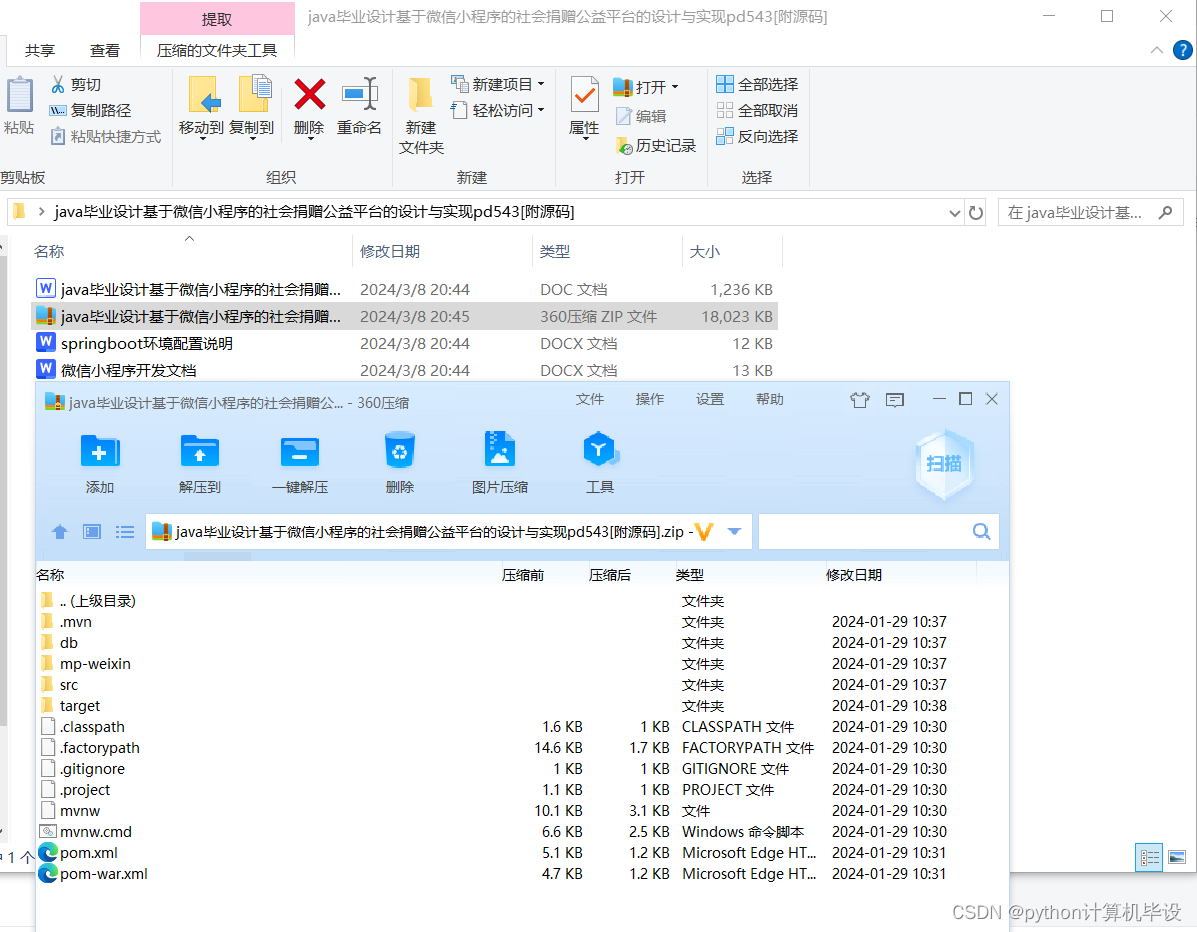Screen dimensions: 1197x932
Task: Open the File (文件) menu in 360压缩
Action: coord(589,399)
